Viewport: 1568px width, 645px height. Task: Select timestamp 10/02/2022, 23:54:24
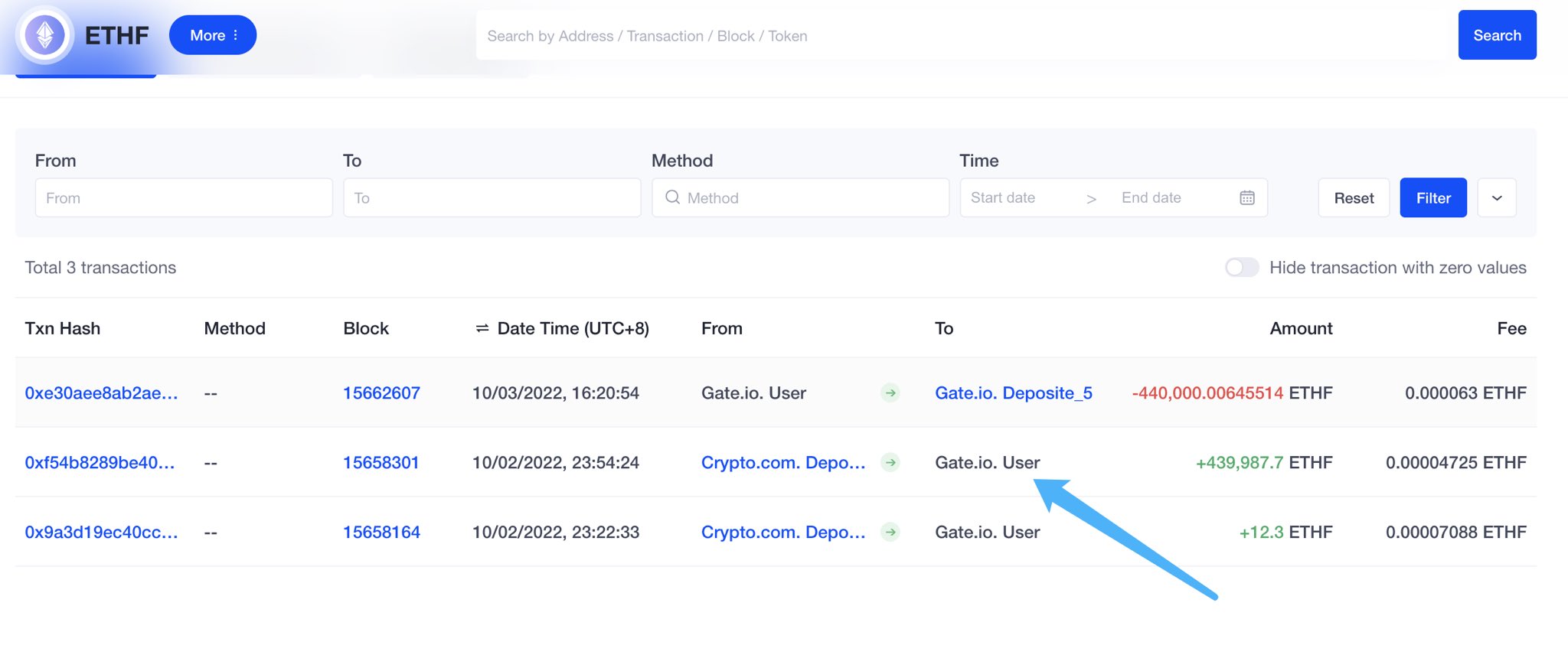[x=556, y=463]
